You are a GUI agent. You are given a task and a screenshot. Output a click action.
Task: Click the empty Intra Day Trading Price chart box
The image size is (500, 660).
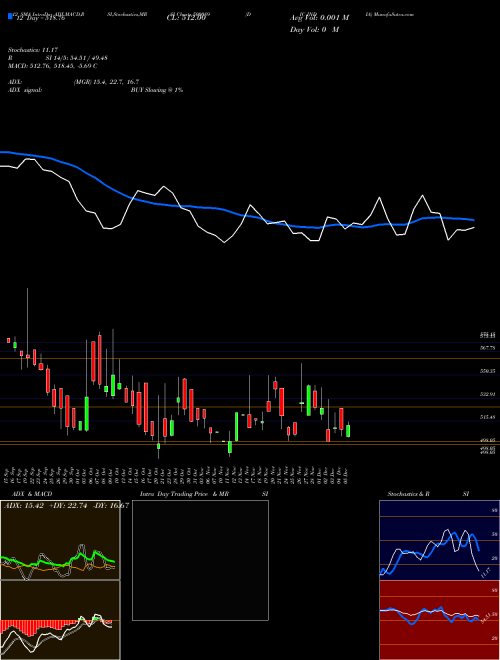(x=200, y=560)
